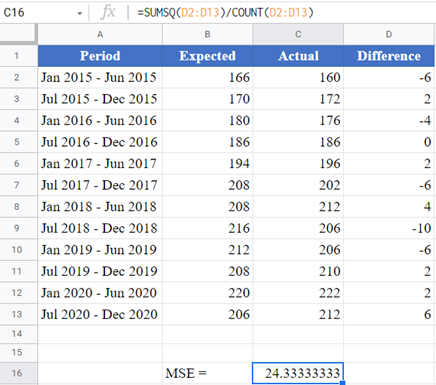Click Expected value 220
The image size is (436, 385).
[207, 293]
